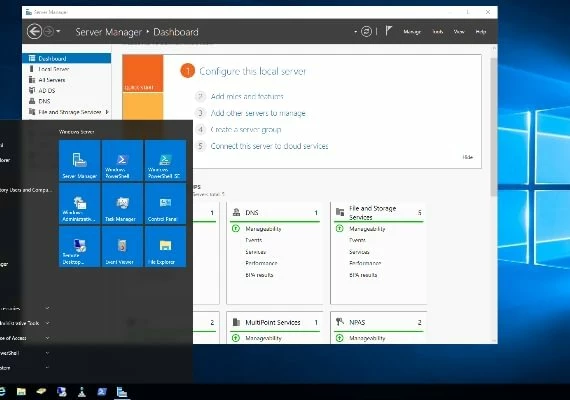
Task: Open the View menu
Action: pos(459,32)
